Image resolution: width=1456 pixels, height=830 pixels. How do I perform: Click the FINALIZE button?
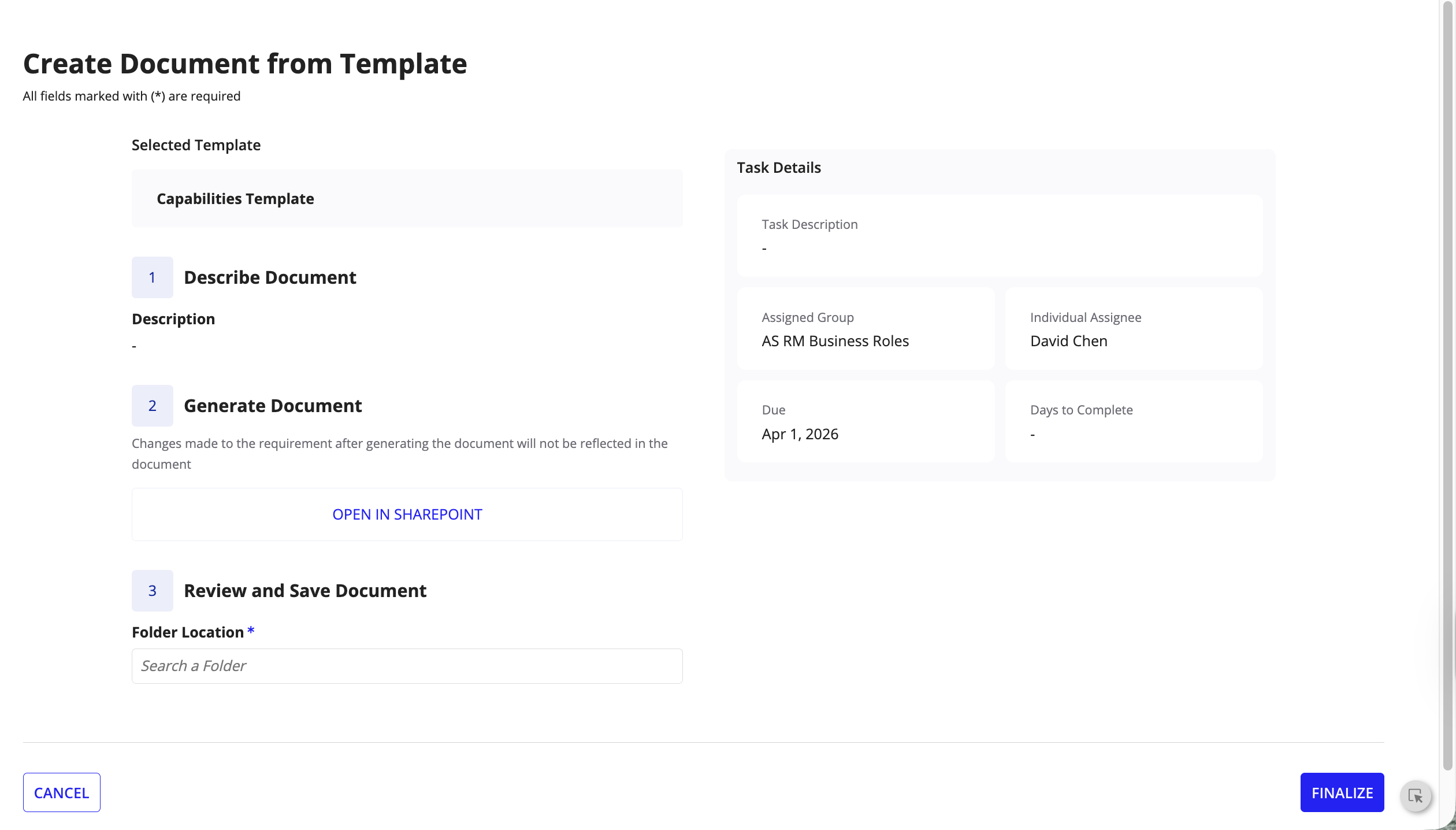pyautogui.click(x=1342, y=792)
